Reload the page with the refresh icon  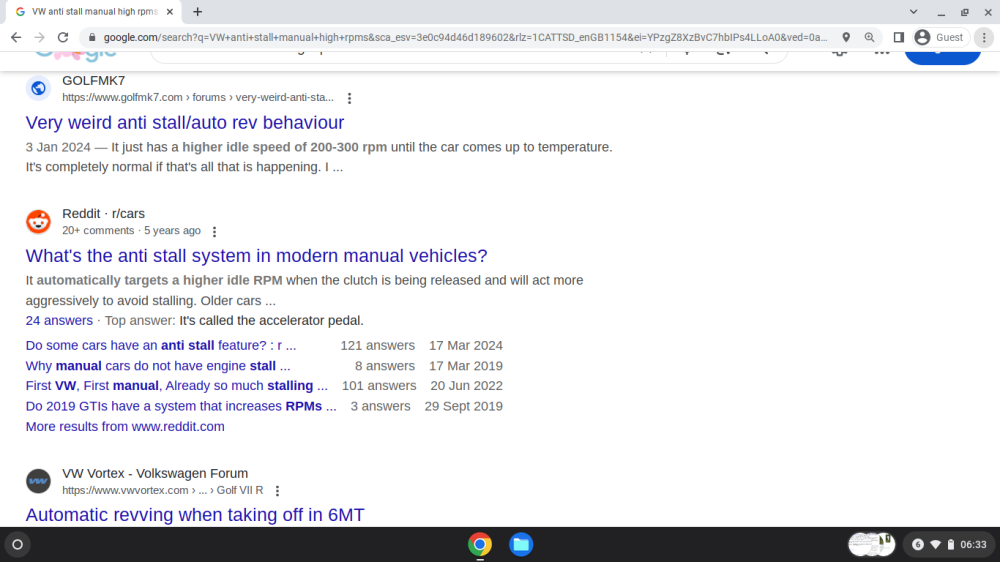[63, 38]
